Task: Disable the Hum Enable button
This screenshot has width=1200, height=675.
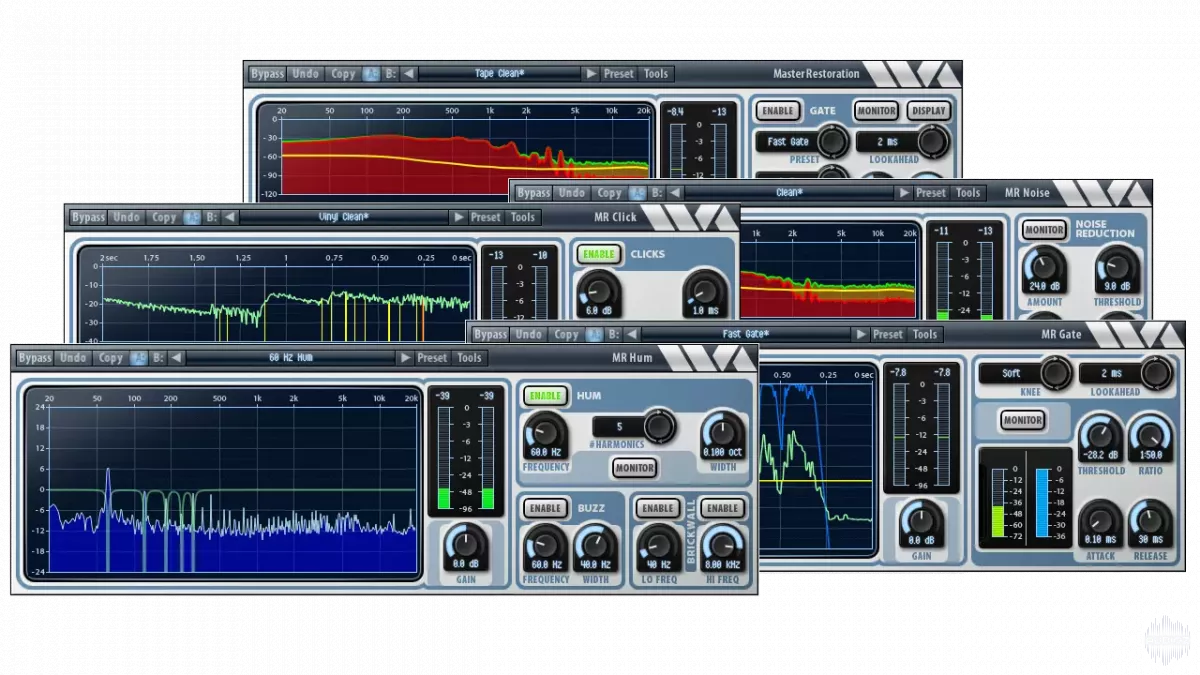Action: [x=545, y=395]
